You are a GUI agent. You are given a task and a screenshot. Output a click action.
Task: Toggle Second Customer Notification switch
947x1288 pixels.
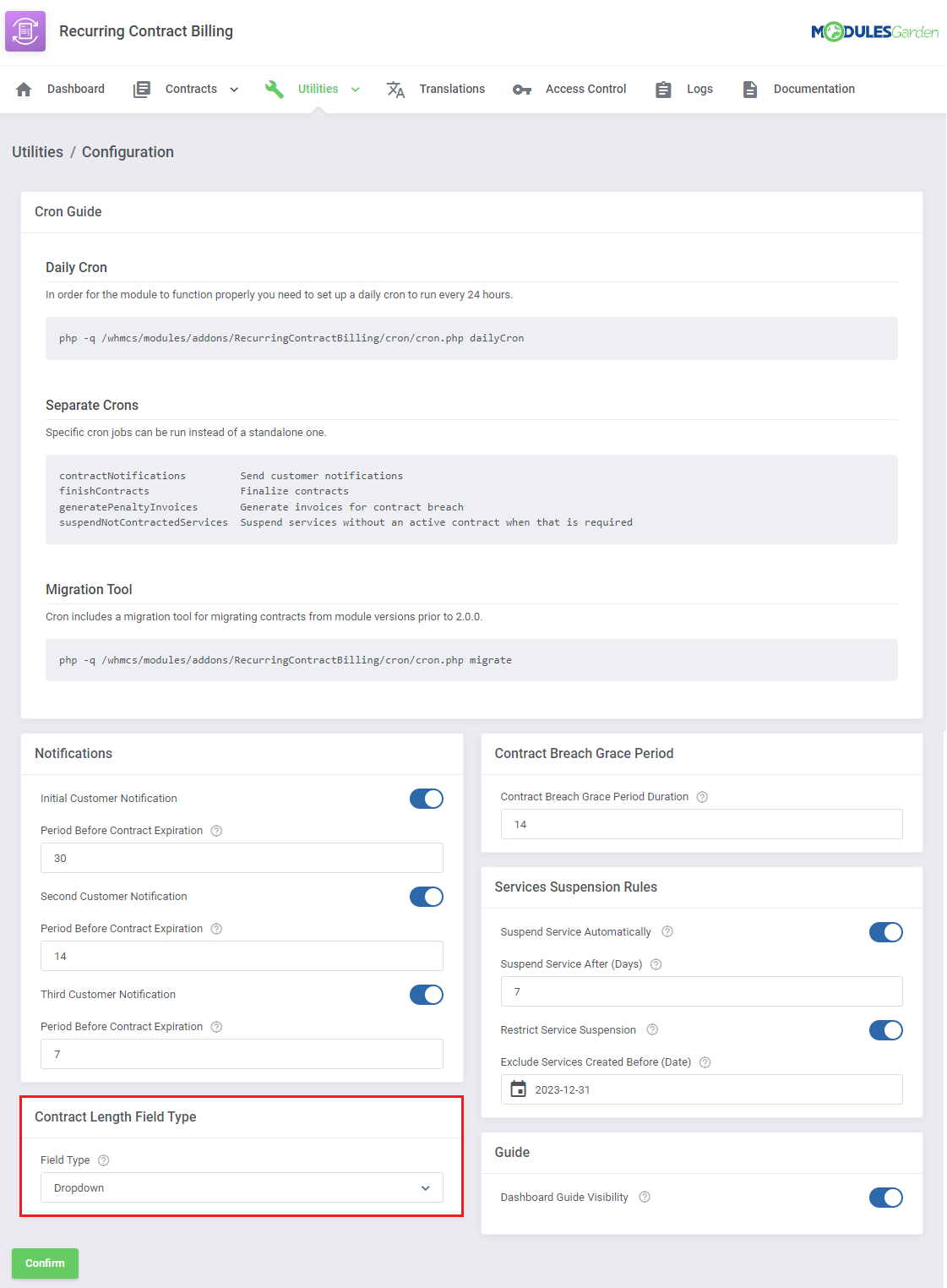(427, 897)
